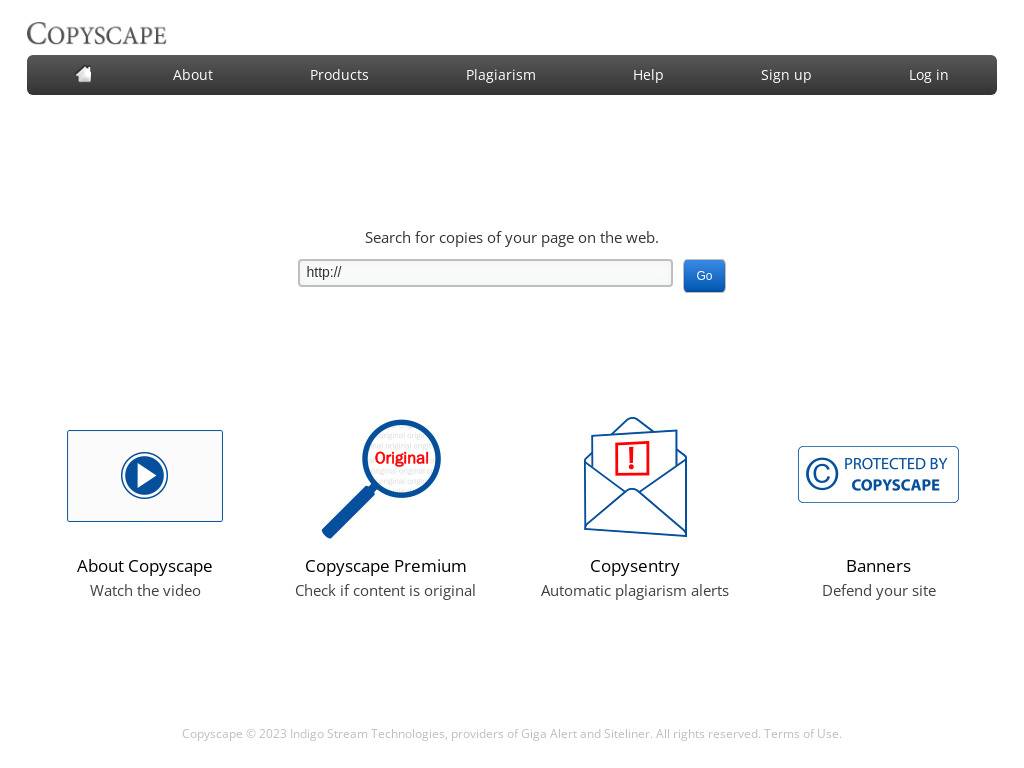The width and height of the screenshot is (1024, 768).
Task: Click the URL input field
Action: pos(485,272)
